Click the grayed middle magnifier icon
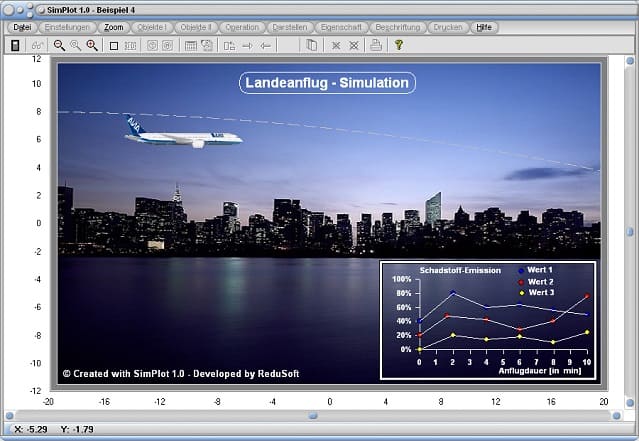This screenshot has height=441, width=639. 75,45
